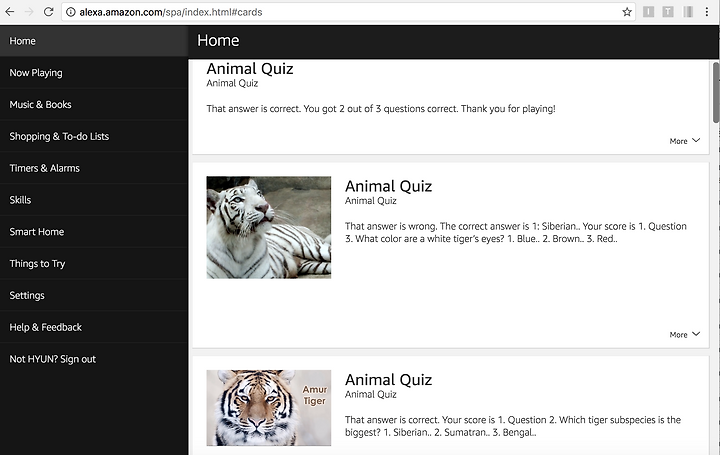Click text 'Which tiger subspecies is the biggest?'
The image size is (720, 455).
pos(514,426)
